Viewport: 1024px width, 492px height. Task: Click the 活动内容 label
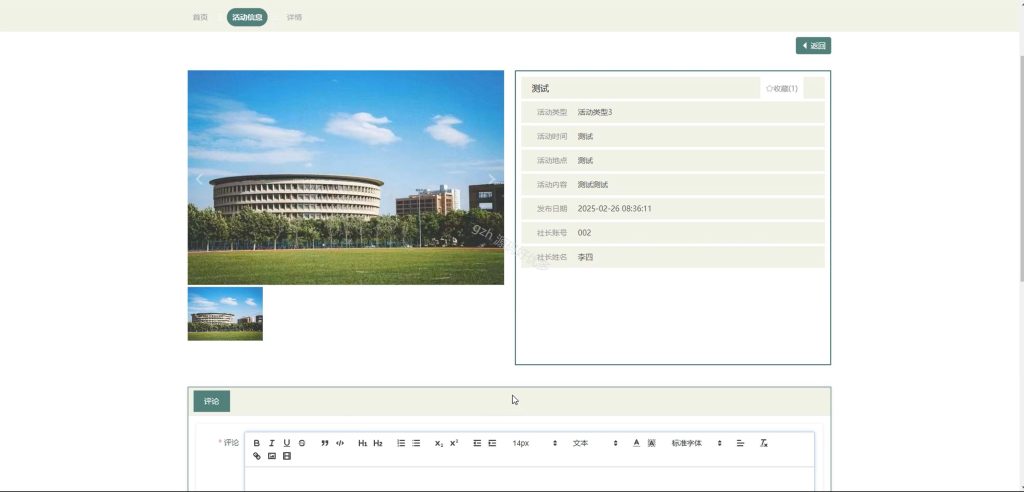coord(552,185)
